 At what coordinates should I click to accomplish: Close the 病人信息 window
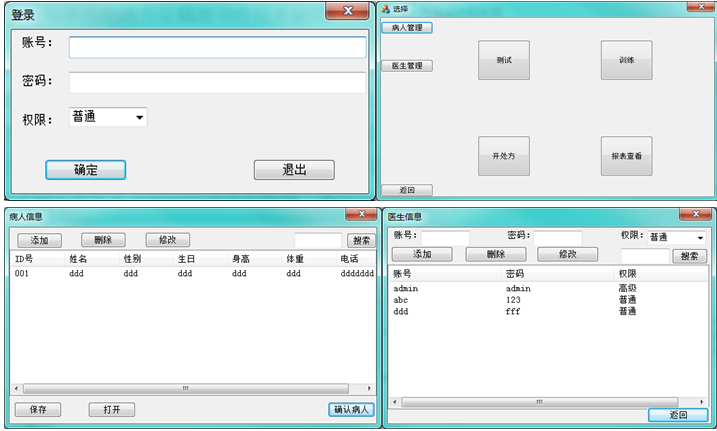[x=361, y=214]
